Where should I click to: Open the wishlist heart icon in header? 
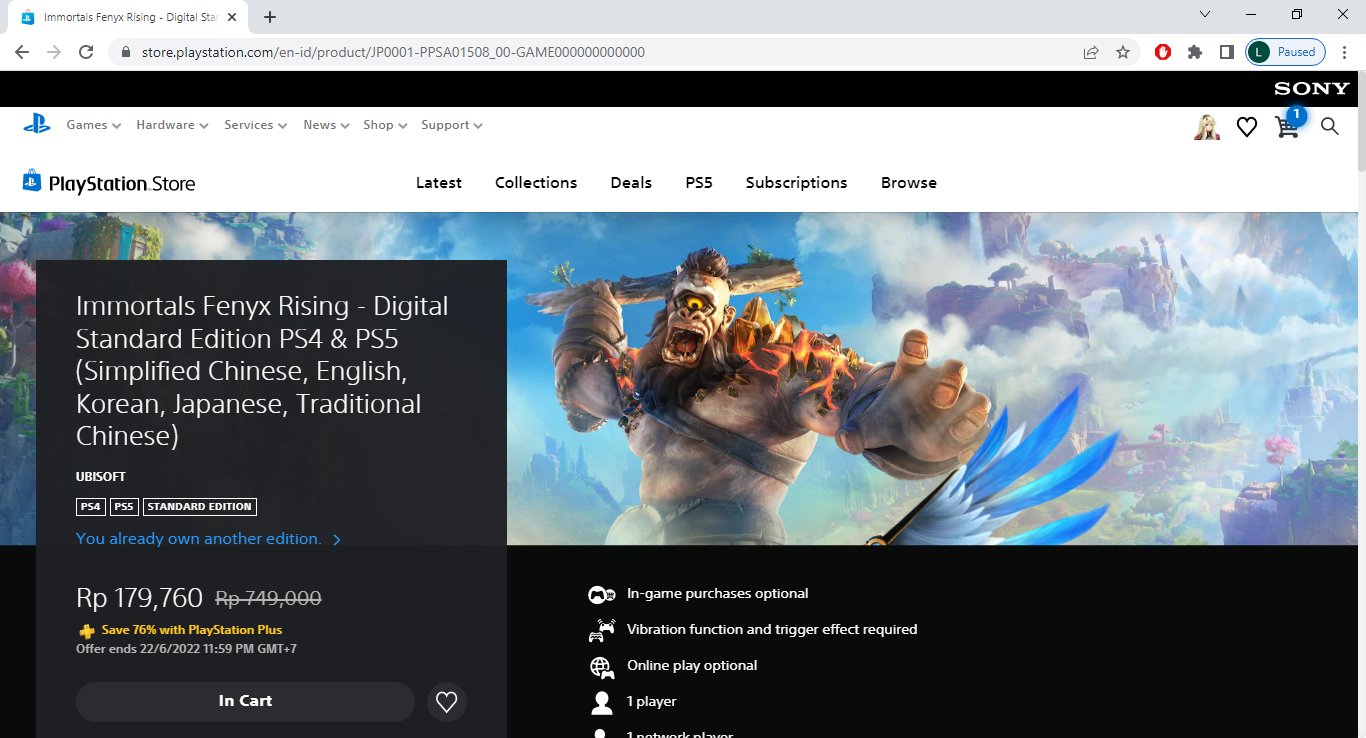(x=1246, y=127)
